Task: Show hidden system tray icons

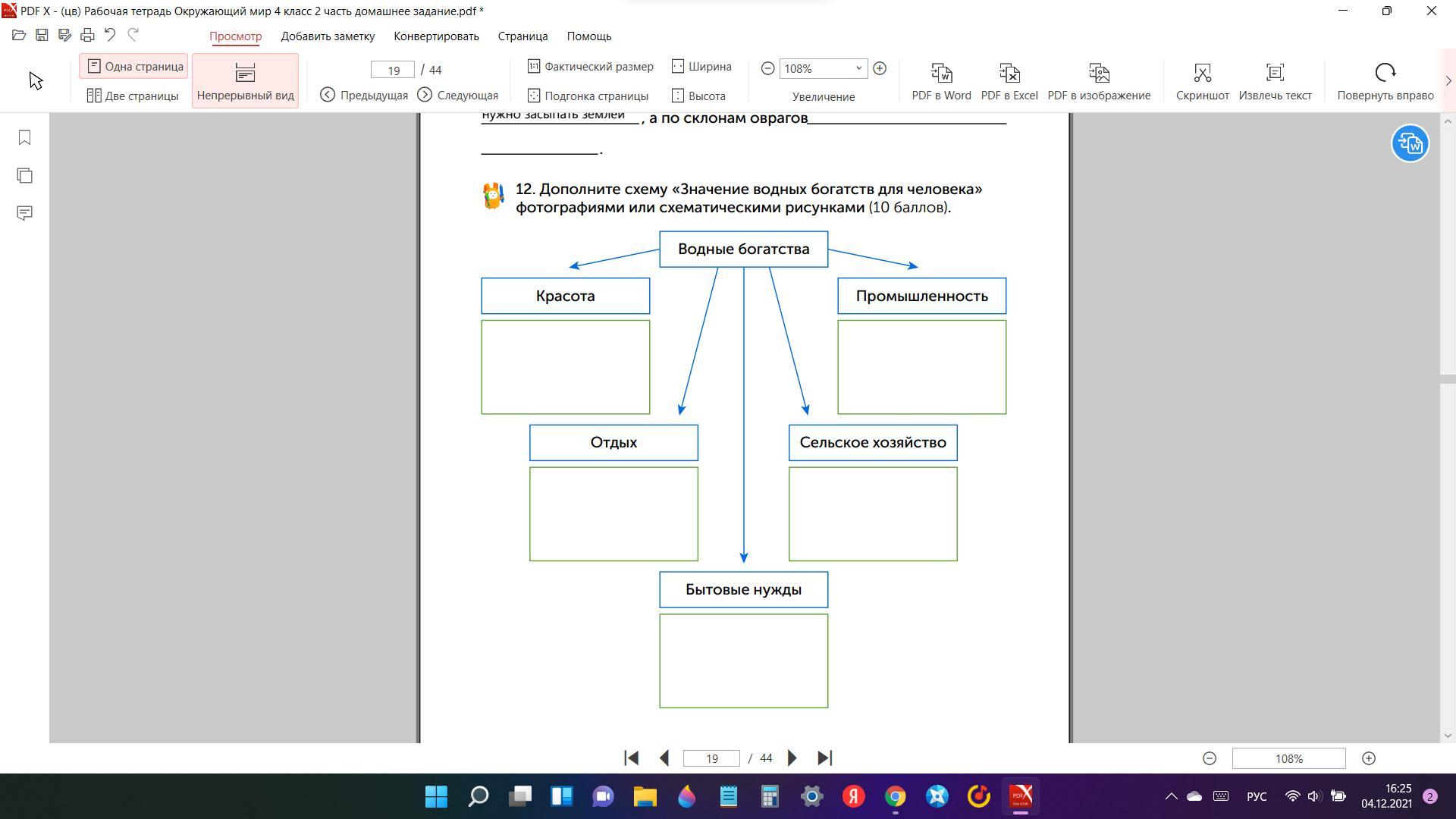Action: click(x=1171, y=796)
